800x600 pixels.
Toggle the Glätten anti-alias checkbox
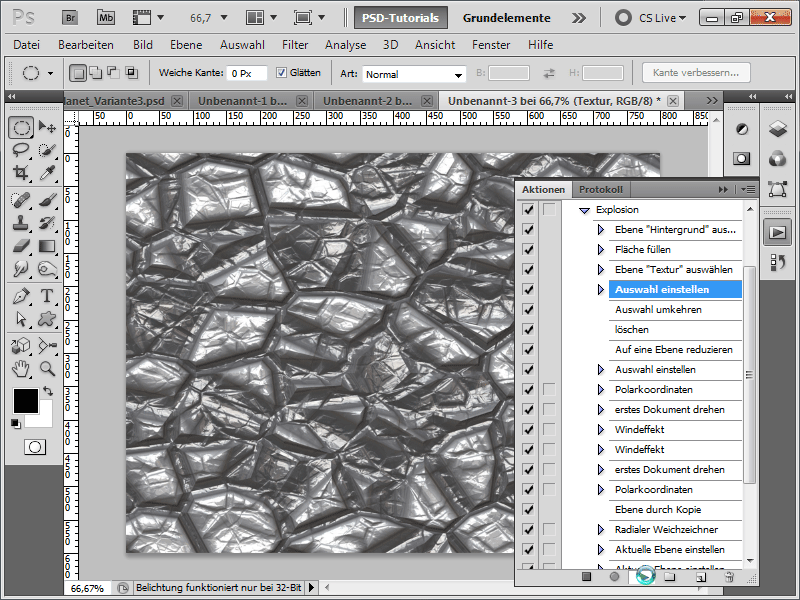(x=281, y=72)
